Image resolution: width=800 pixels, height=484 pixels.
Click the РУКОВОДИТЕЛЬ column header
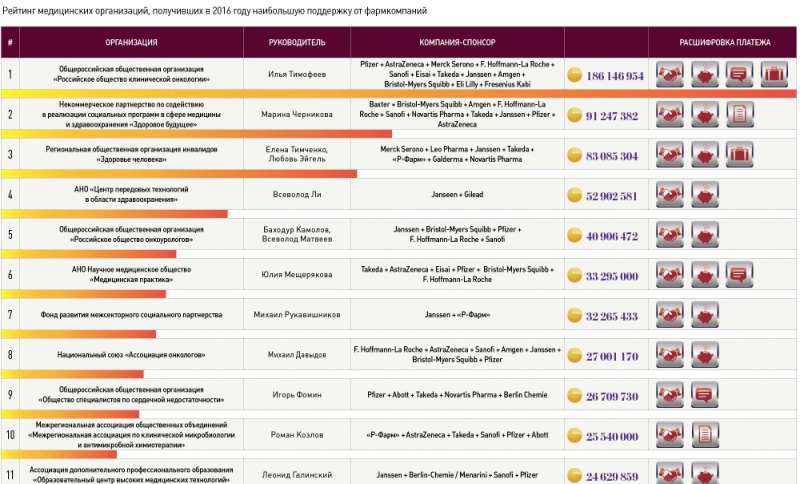point(297,42)
